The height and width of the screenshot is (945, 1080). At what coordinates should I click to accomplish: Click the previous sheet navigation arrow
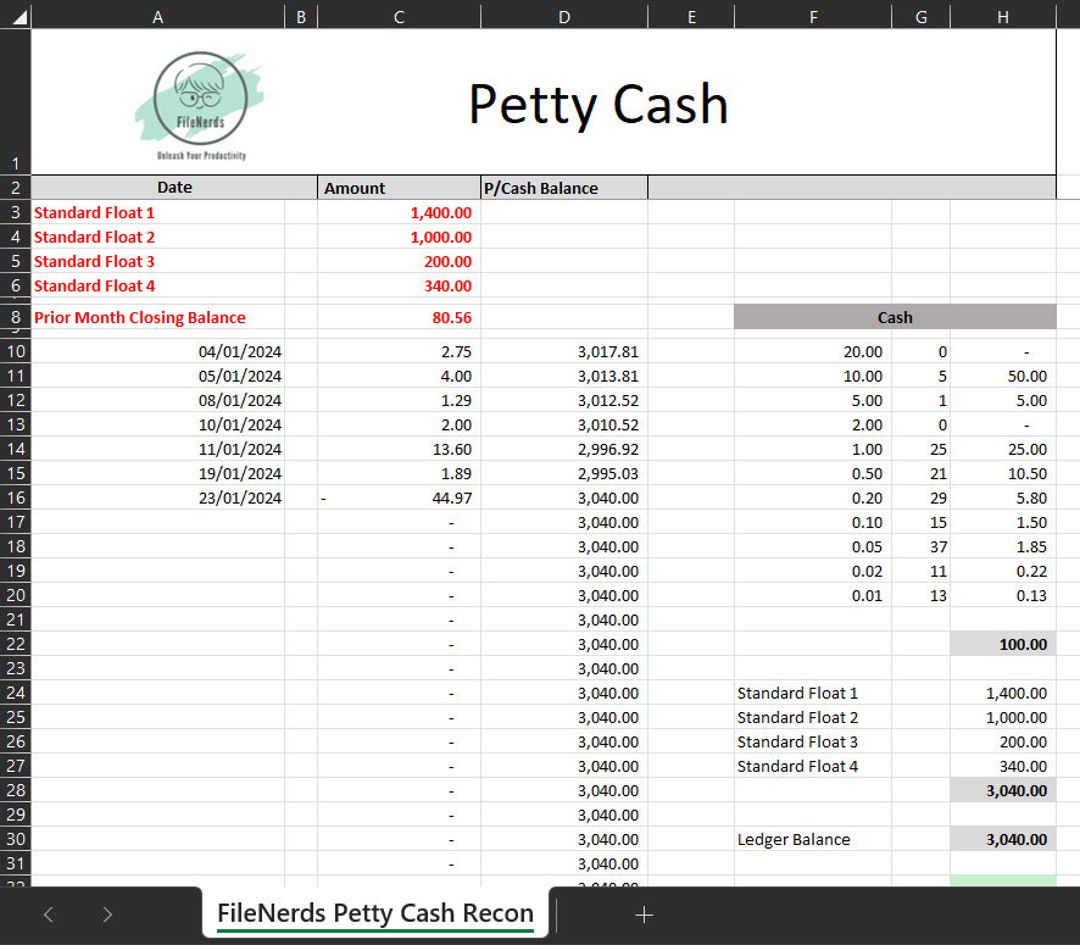point(48,914)
